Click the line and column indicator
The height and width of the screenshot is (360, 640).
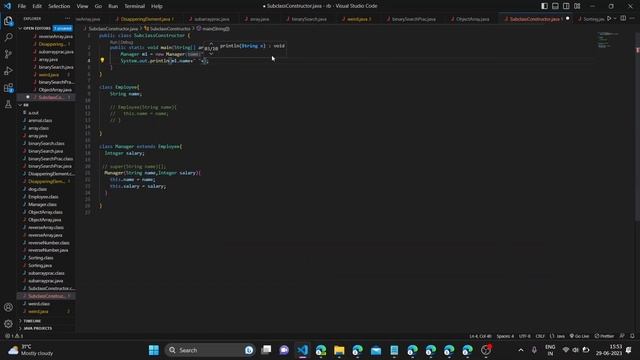[480, 336]
